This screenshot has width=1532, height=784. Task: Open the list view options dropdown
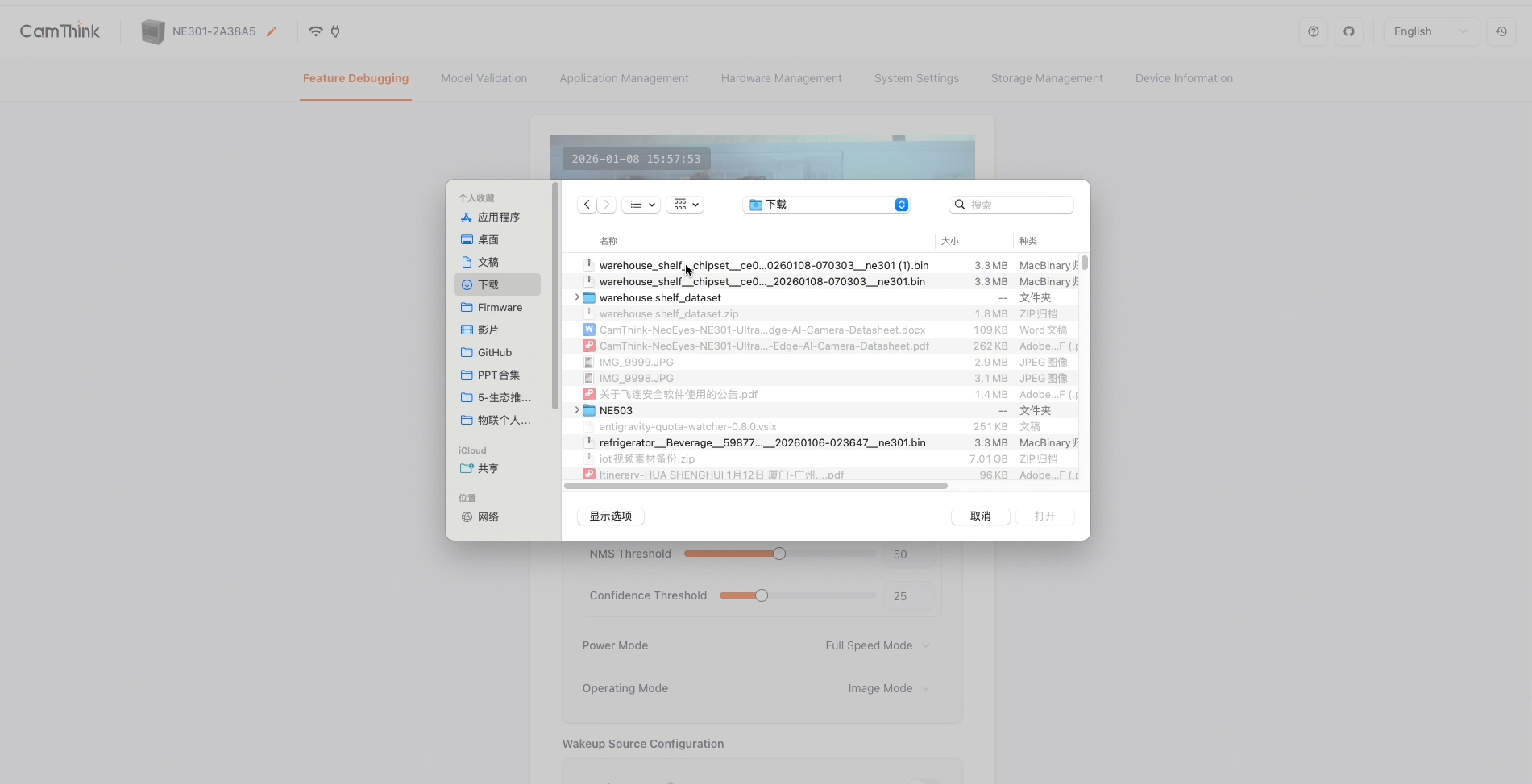point(641,205)
